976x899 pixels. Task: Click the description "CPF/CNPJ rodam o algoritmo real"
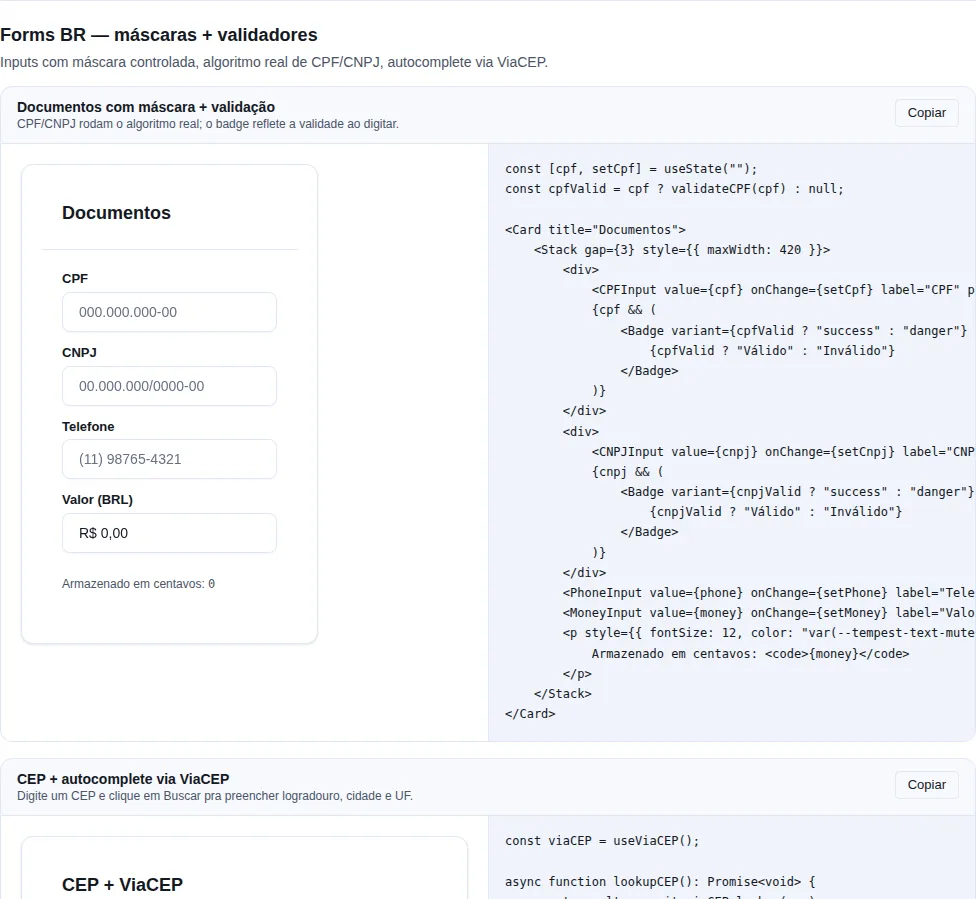pos(208,124)
